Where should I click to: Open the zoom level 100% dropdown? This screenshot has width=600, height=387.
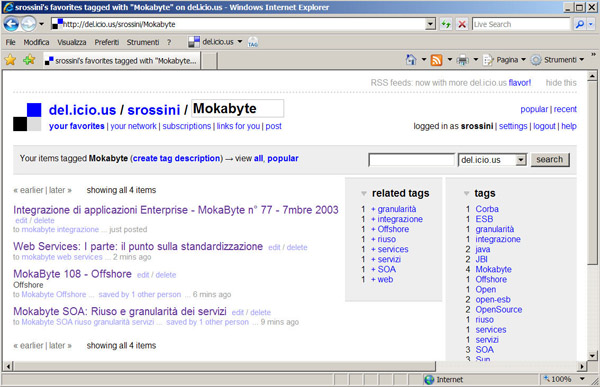pos(582,379)
